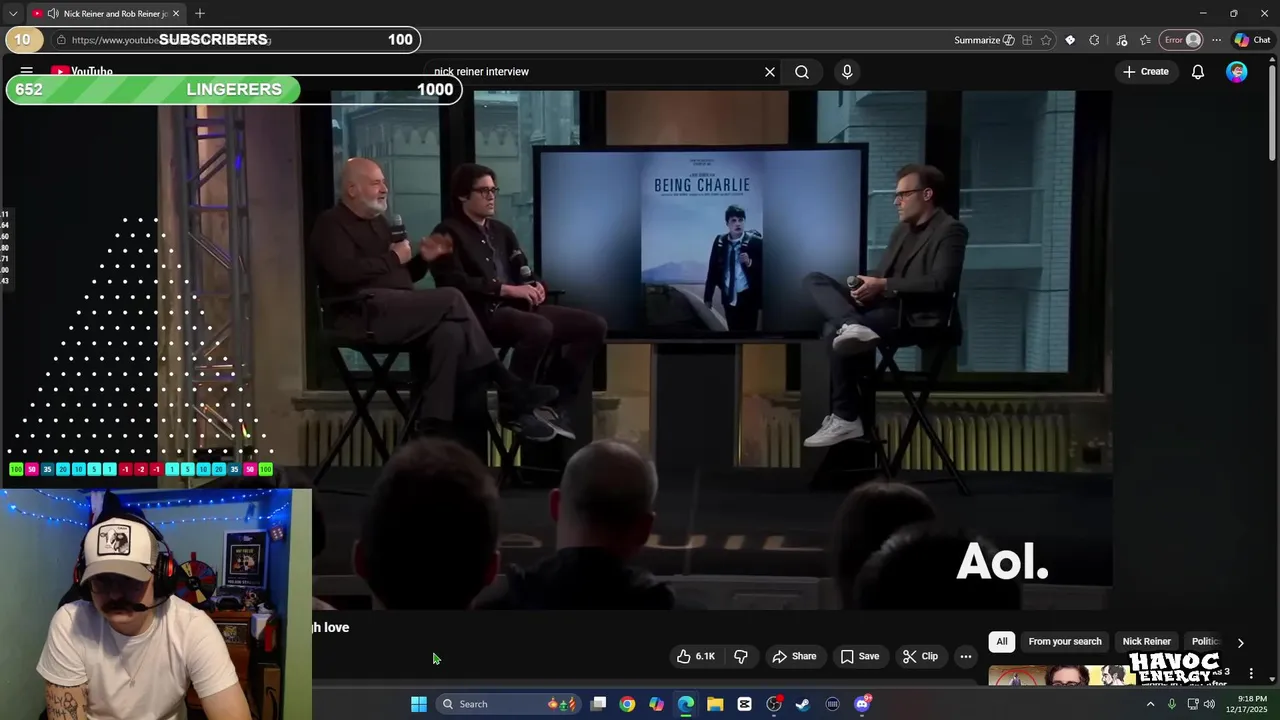Open browser Settings and more menu
Screen dimensions: 1280x720
coord(1216,40)
